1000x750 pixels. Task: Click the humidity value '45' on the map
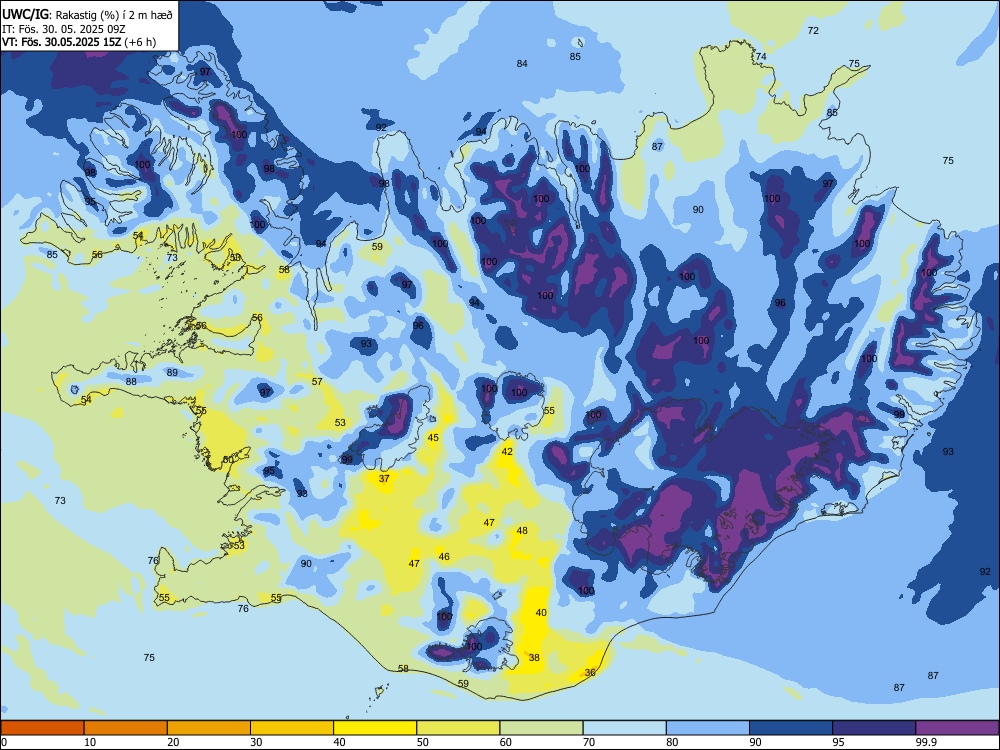coord(433,438)
